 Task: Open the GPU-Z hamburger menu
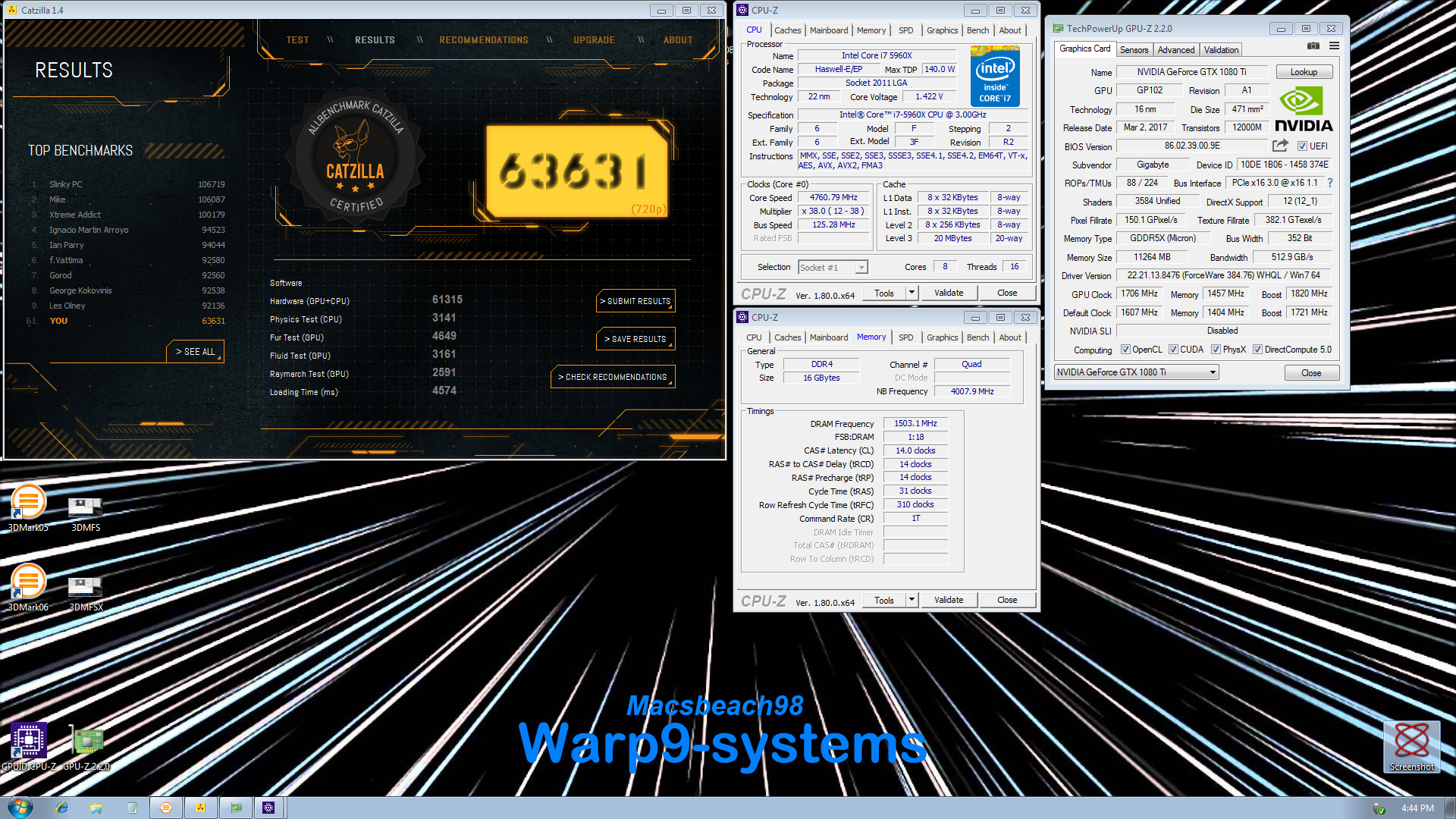(1334, 46)
